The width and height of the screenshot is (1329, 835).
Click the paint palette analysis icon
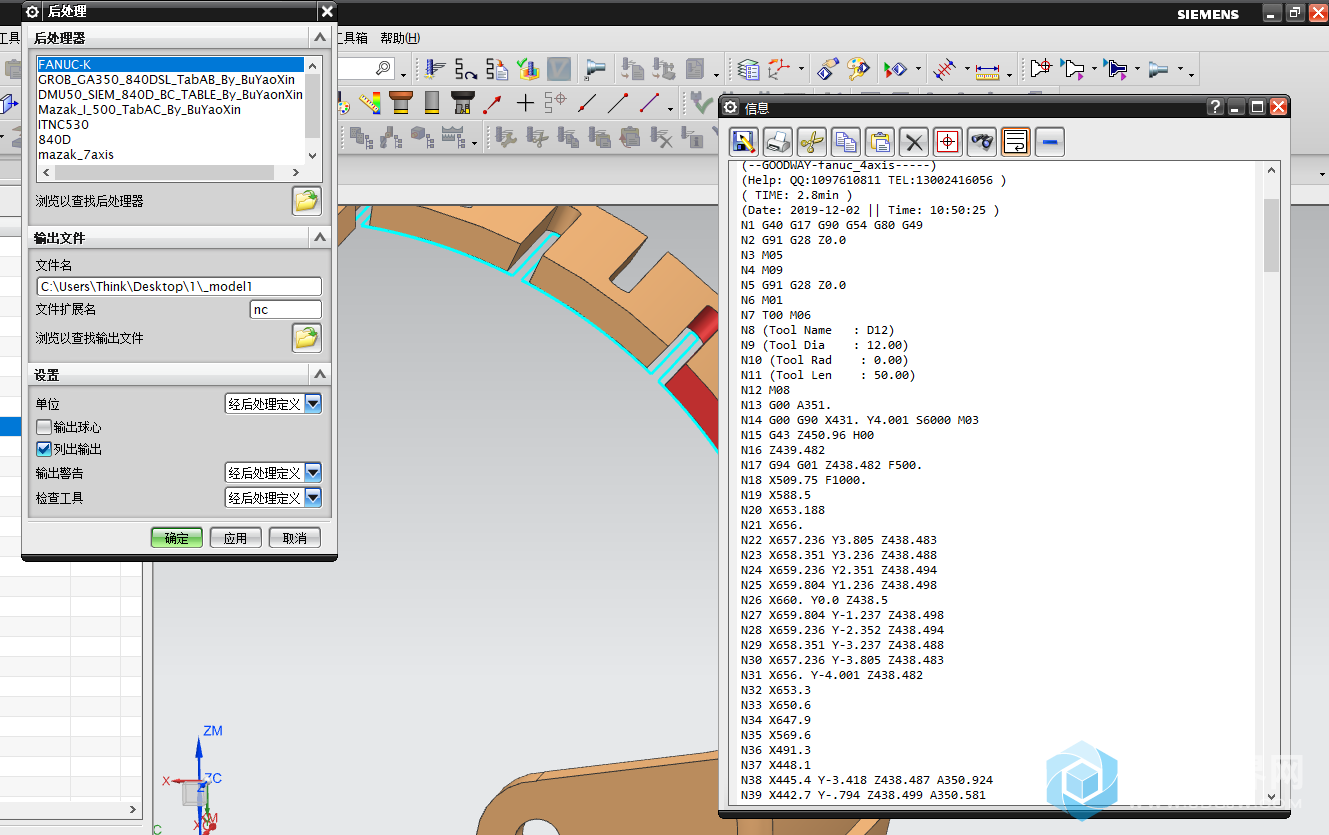click(x=858, y=69)
